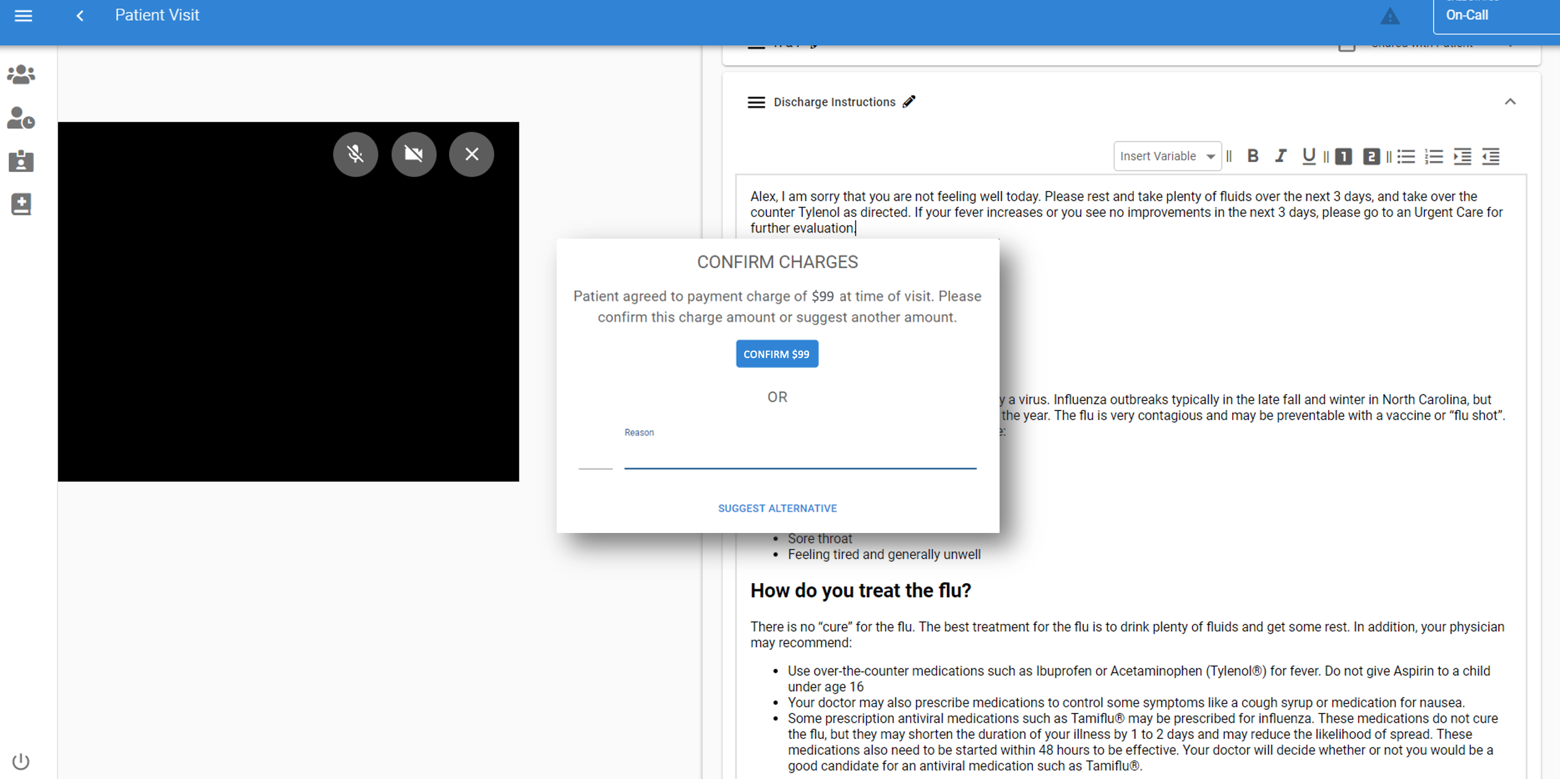This screenshot has height=784, width=1560.
Task: Confirm the $99 charge
Action: 777,354
